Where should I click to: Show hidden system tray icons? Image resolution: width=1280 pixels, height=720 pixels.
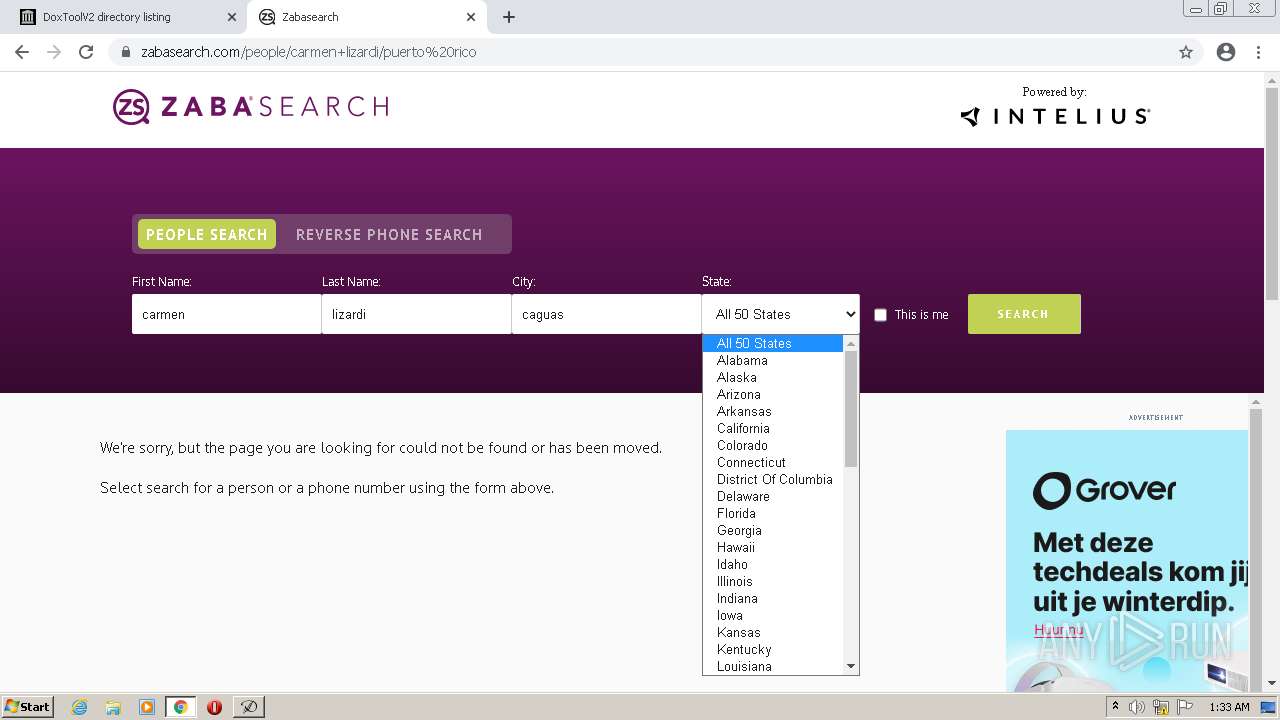pos(1115,707)
